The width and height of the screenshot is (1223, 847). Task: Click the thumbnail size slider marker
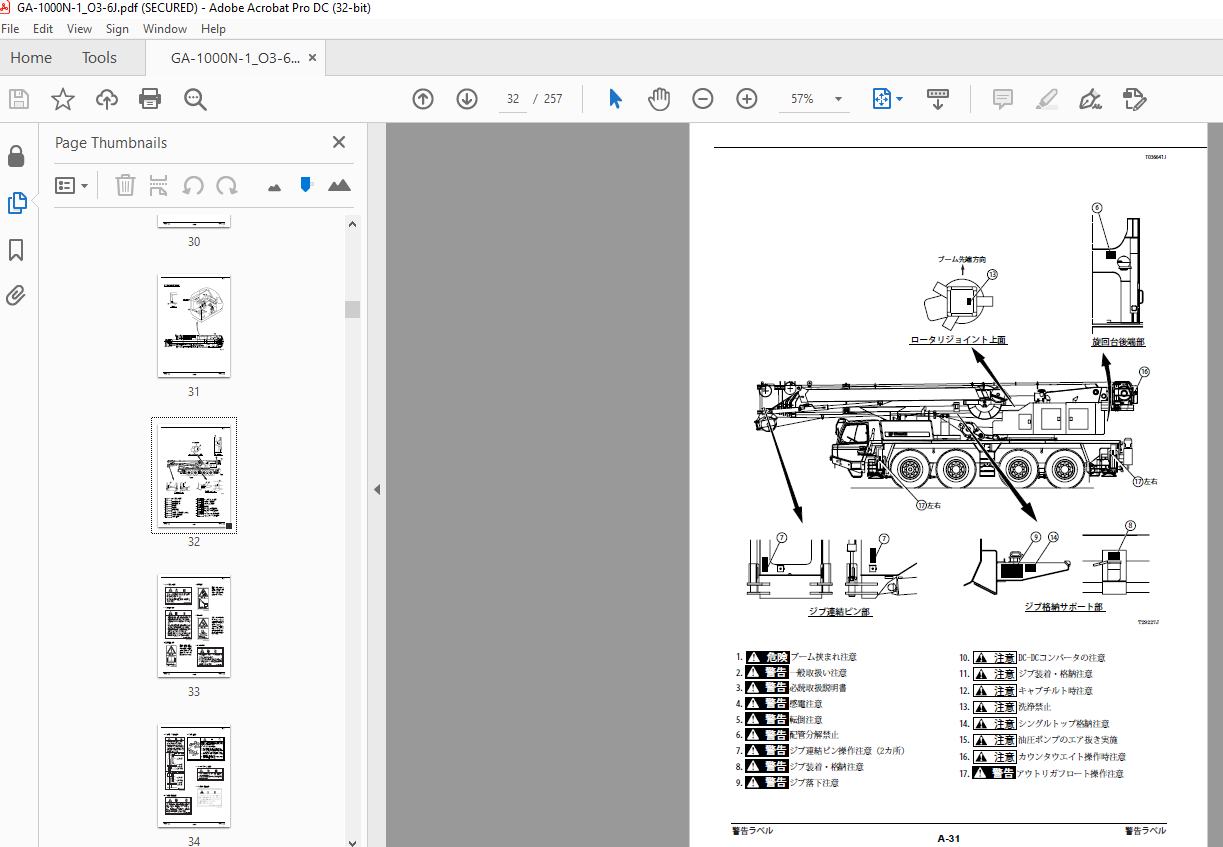pos(307,184)
